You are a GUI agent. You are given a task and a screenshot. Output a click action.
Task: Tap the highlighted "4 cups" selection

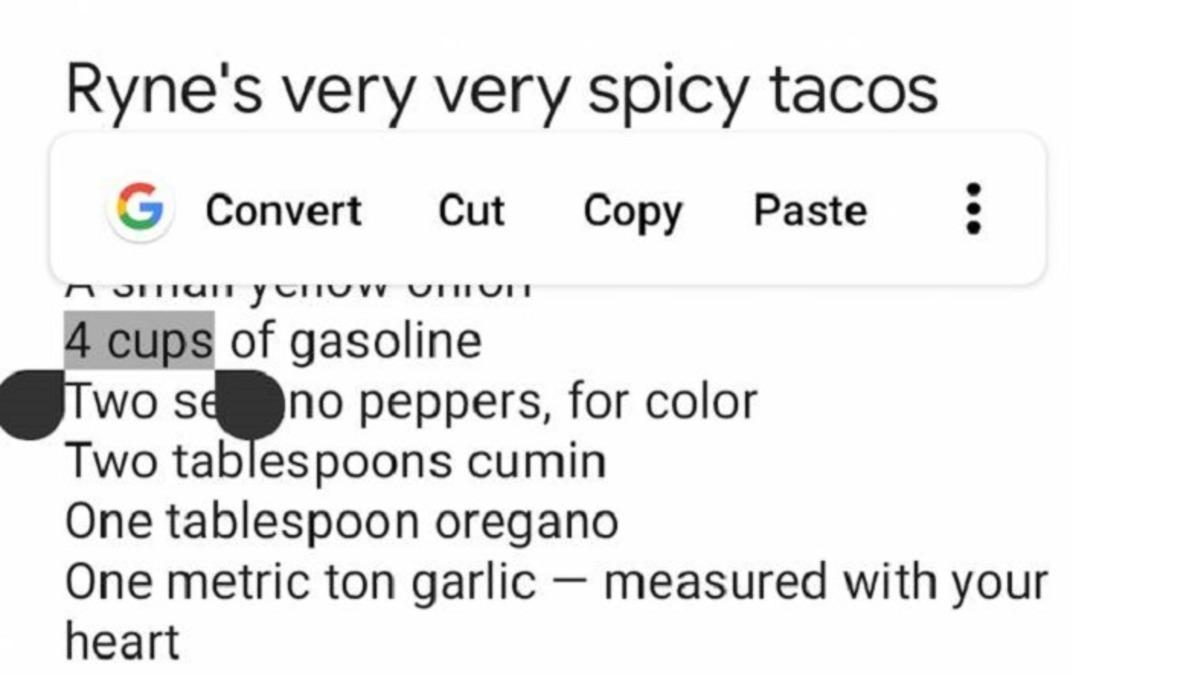click(139, 342)
